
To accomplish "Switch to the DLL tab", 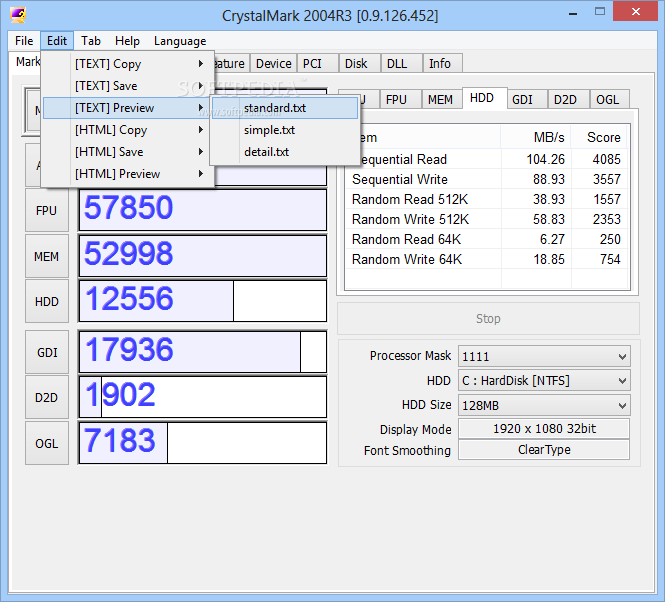I will click(x=401, y=64).
